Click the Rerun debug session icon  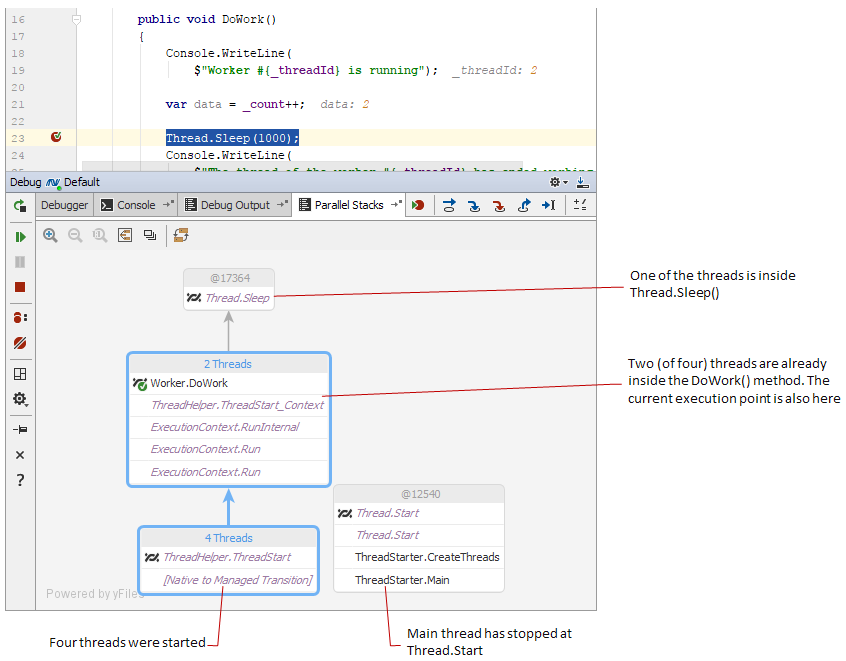click(x=20, y=206)
